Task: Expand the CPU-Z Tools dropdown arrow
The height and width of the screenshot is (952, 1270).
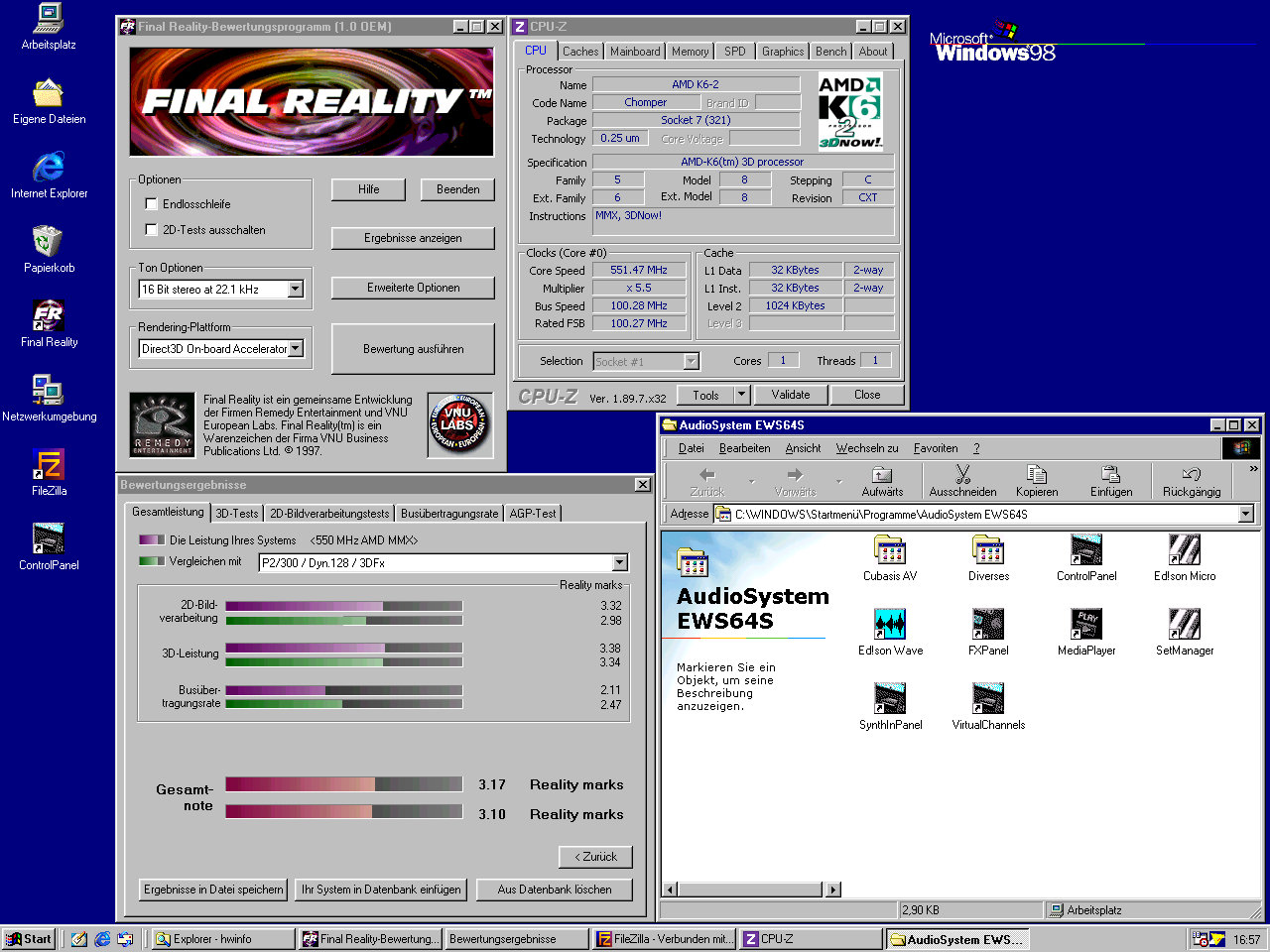Action: pos(741,395)
